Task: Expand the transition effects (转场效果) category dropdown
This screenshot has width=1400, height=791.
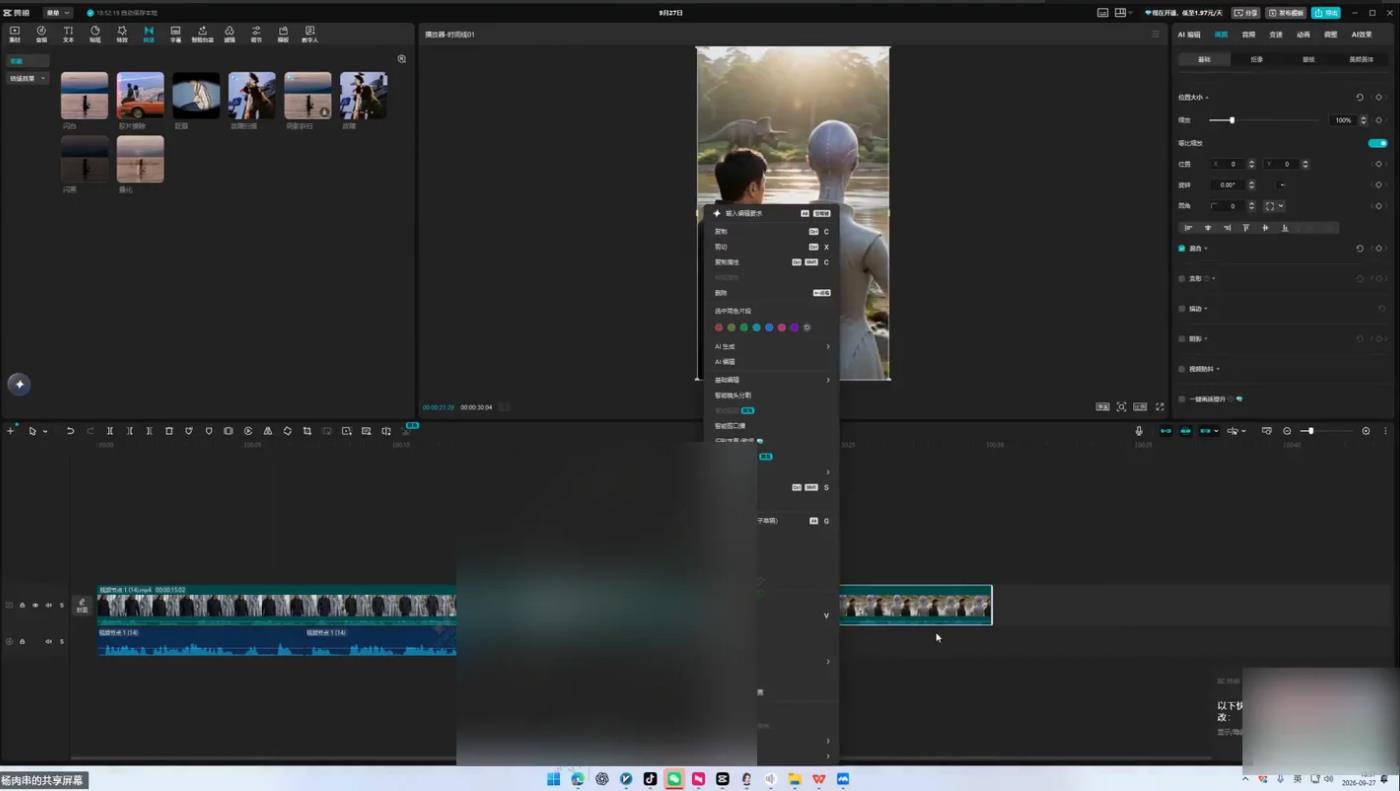Action: pos(27,78)
